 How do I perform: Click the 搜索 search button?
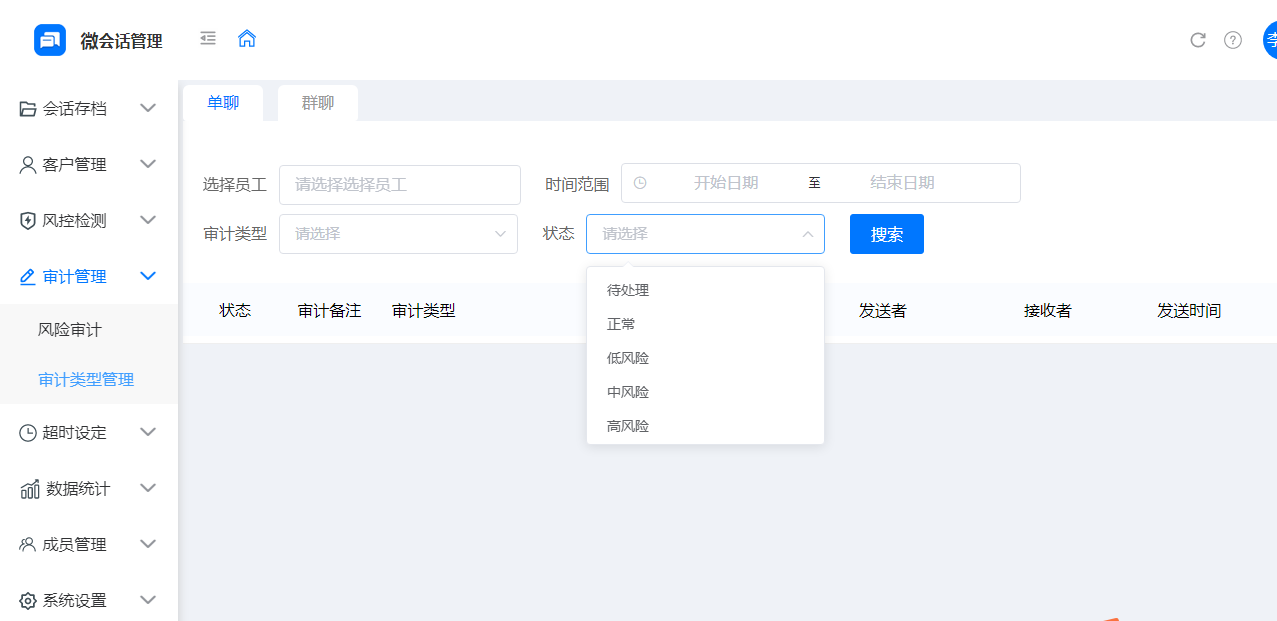(886, 233)
